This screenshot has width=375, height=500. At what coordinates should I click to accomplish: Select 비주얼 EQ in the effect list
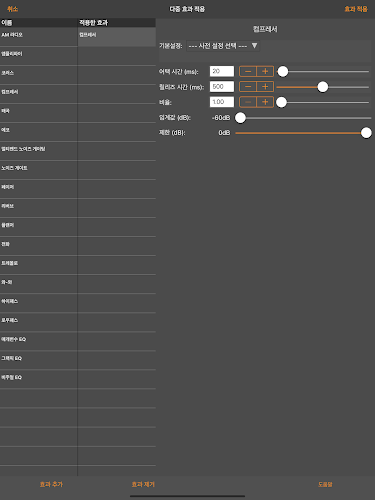pos(39,379)
